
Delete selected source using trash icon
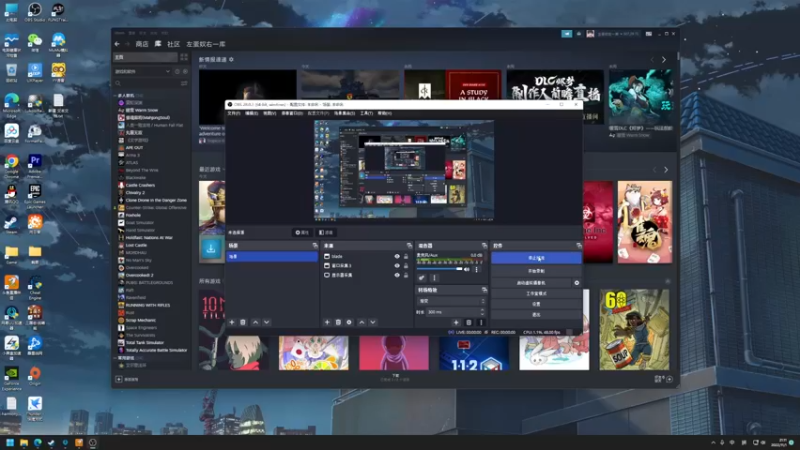(x=338, y=322)
